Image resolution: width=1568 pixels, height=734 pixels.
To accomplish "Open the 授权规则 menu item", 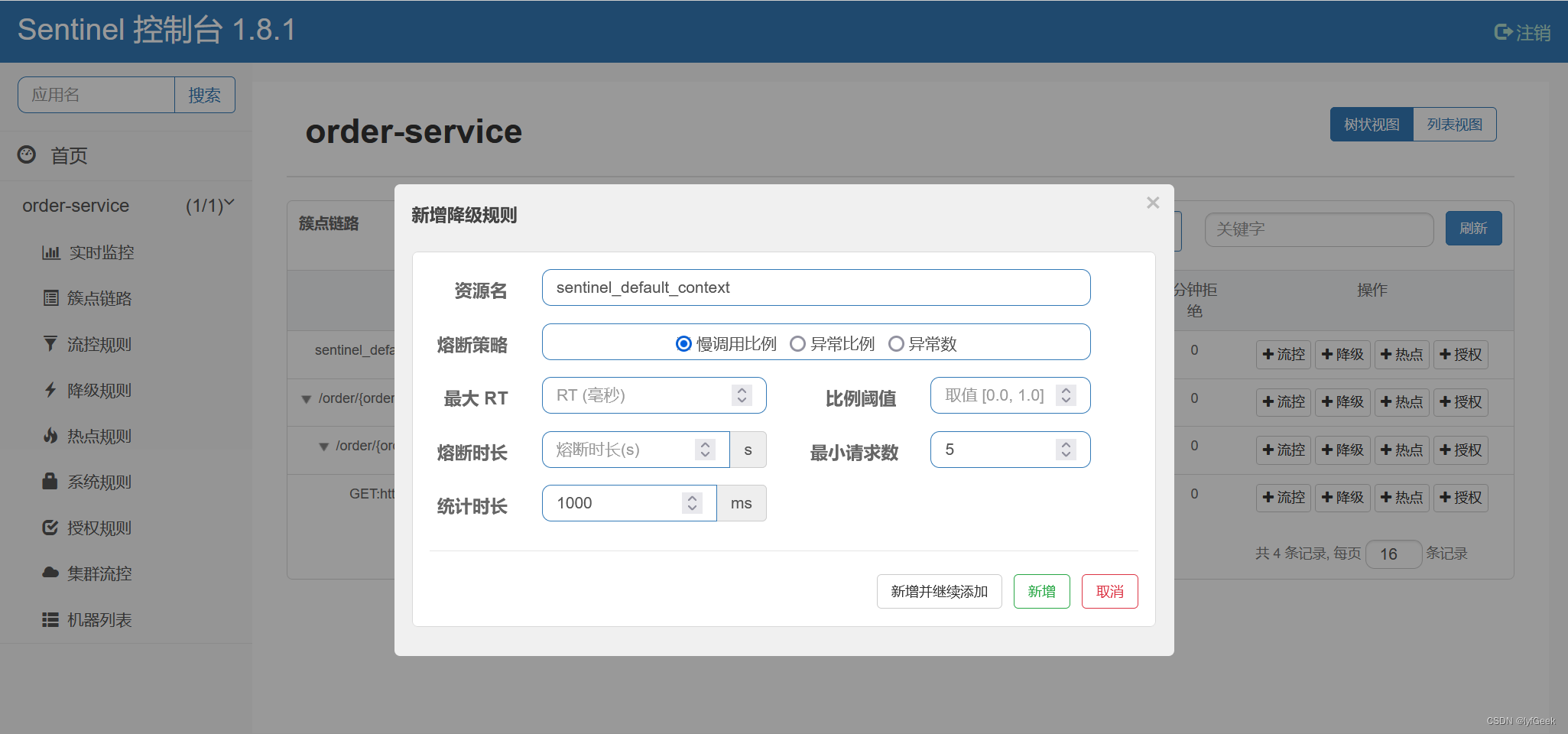I will (99, 528).
